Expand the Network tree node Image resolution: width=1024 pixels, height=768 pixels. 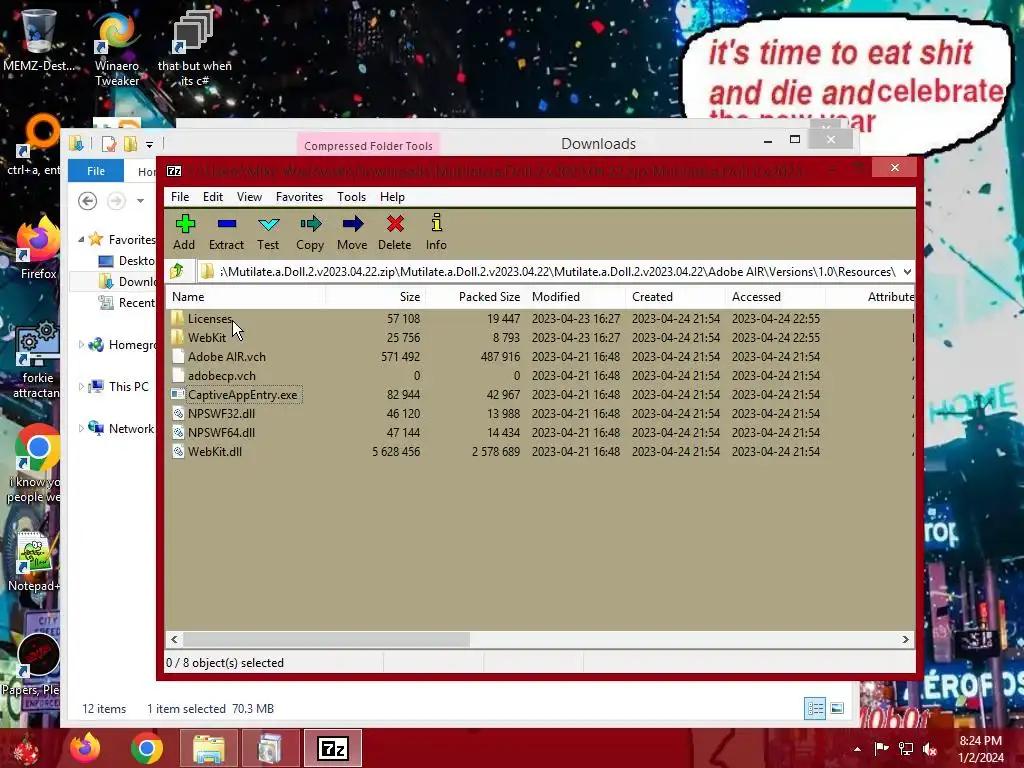tap(81, 428)
